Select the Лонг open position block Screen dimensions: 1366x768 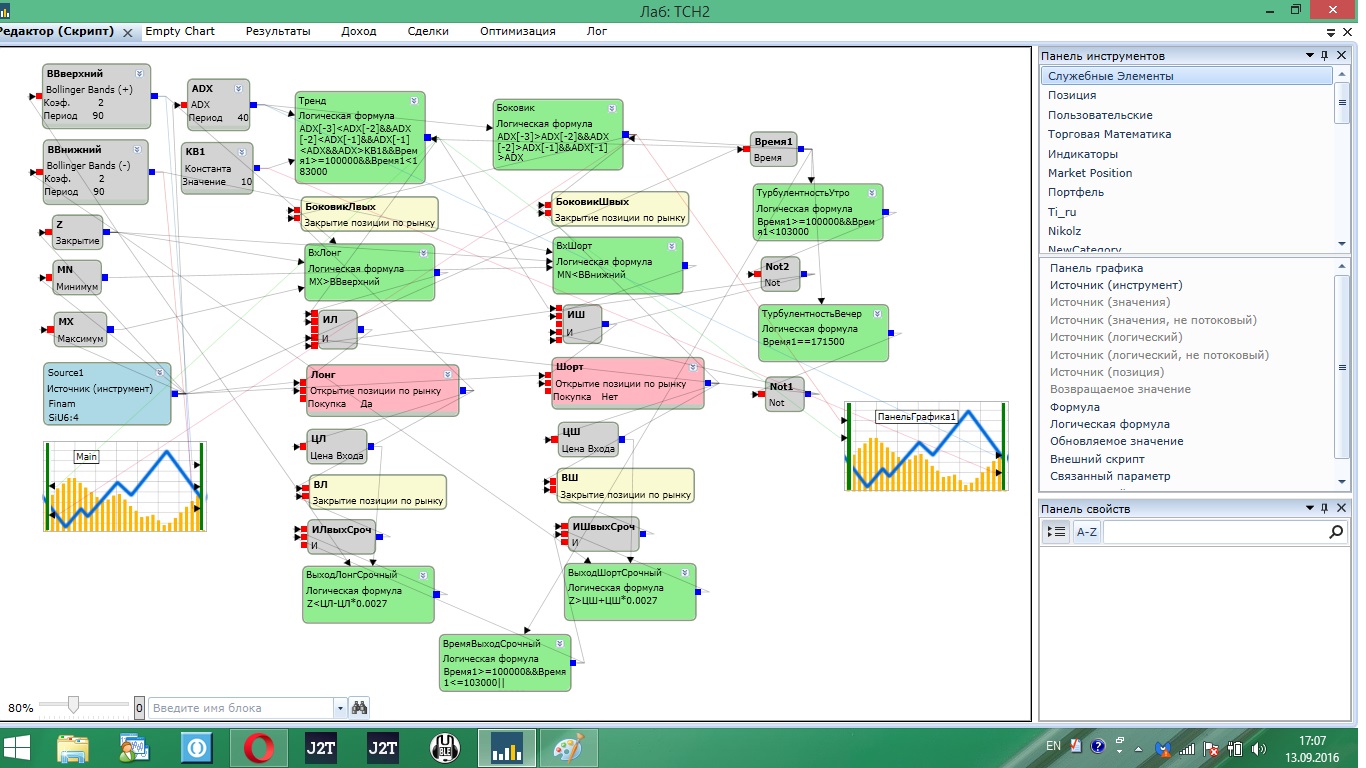(x=383, y=390)
